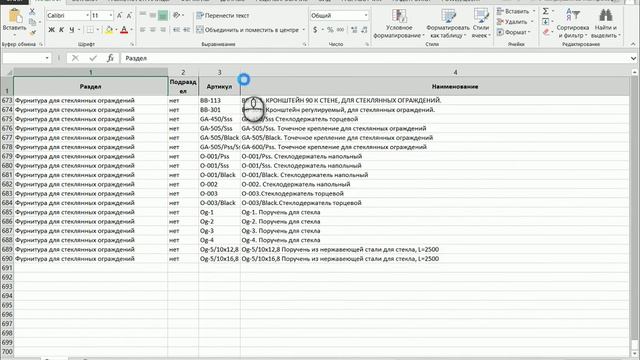Open the font size 11 dropdown
Screen dimensions: 640x360
click(111, 16)
